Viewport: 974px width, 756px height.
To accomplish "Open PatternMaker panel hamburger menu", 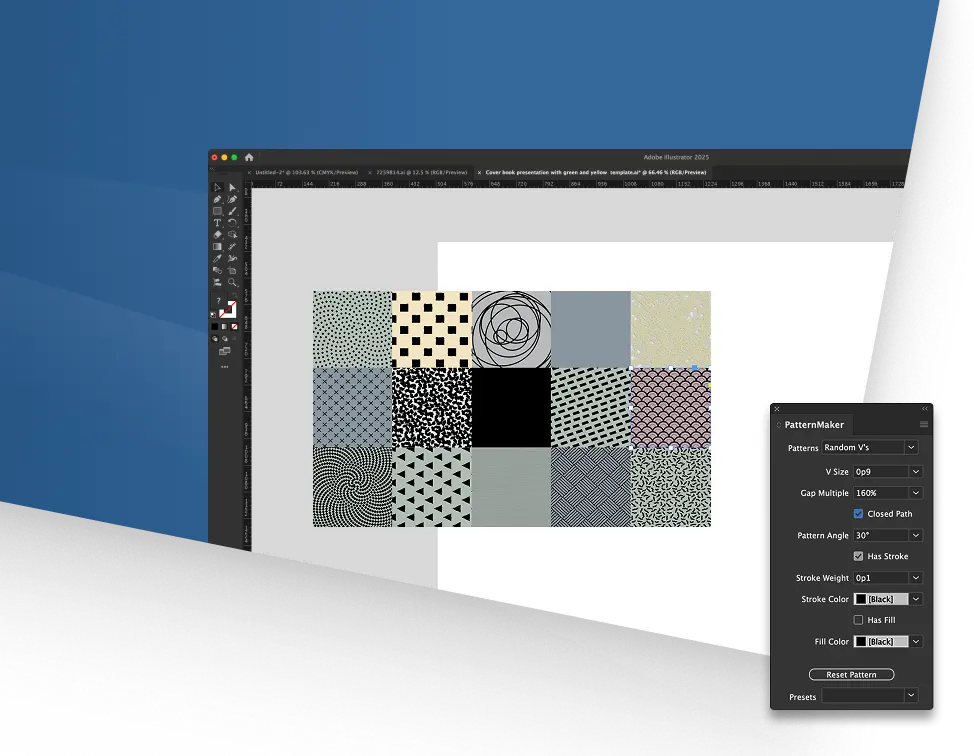I will click(x=924, y=424).
